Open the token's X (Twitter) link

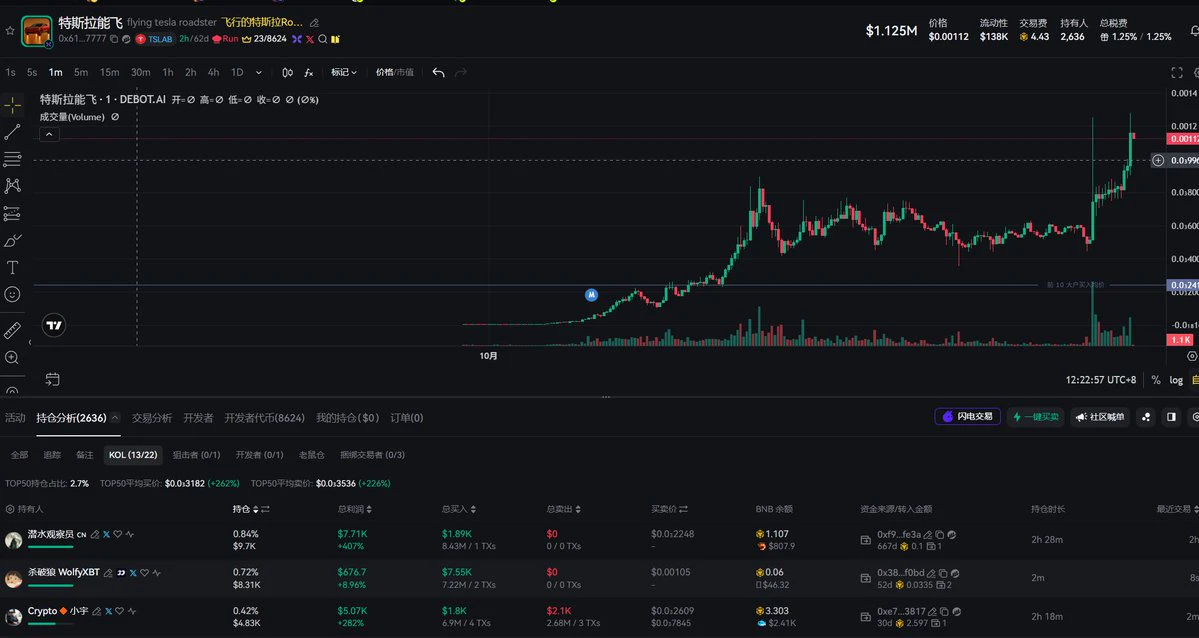point(310,39)
